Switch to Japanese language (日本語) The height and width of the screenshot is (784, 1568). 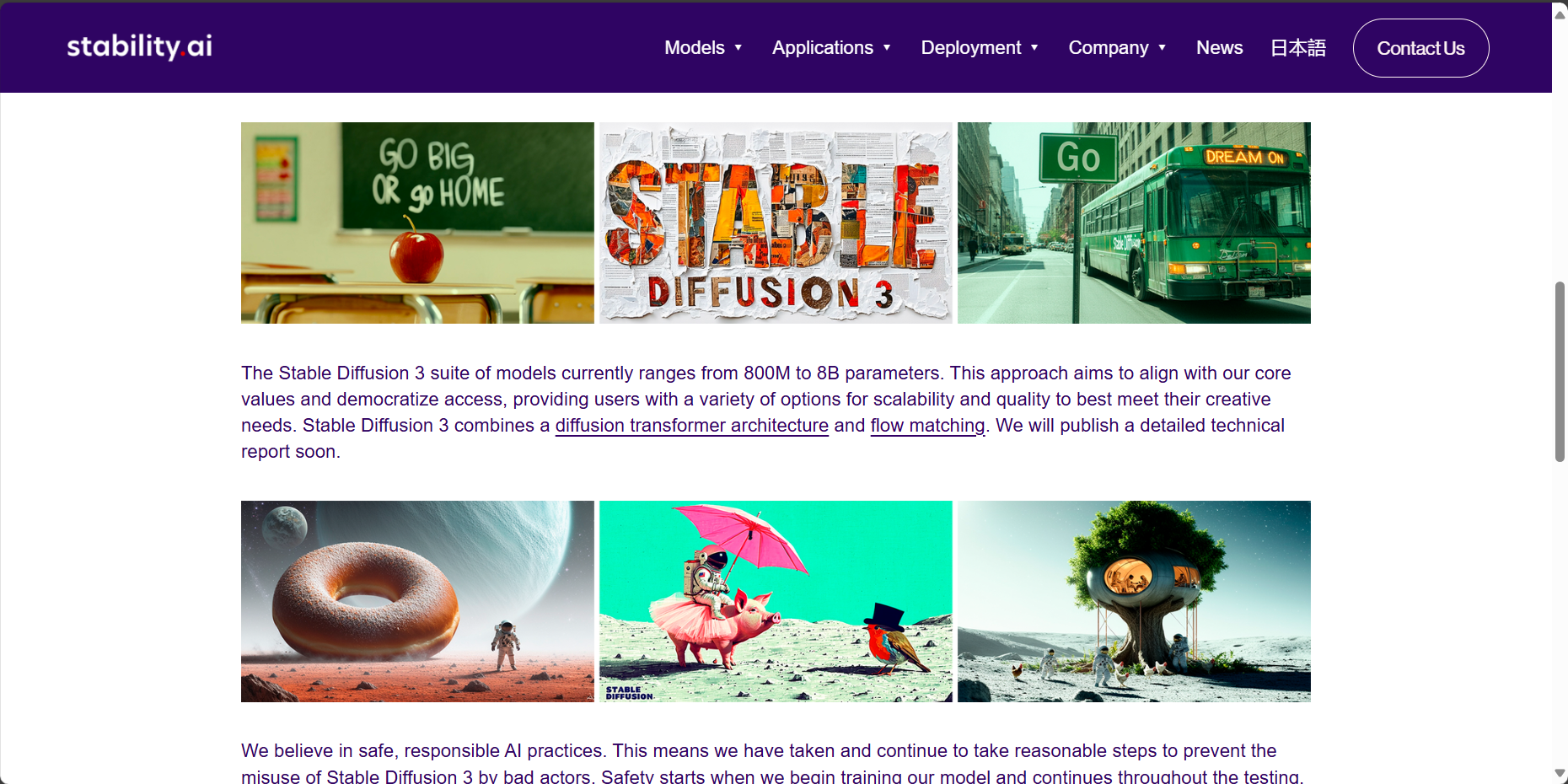coord(1297,48)
